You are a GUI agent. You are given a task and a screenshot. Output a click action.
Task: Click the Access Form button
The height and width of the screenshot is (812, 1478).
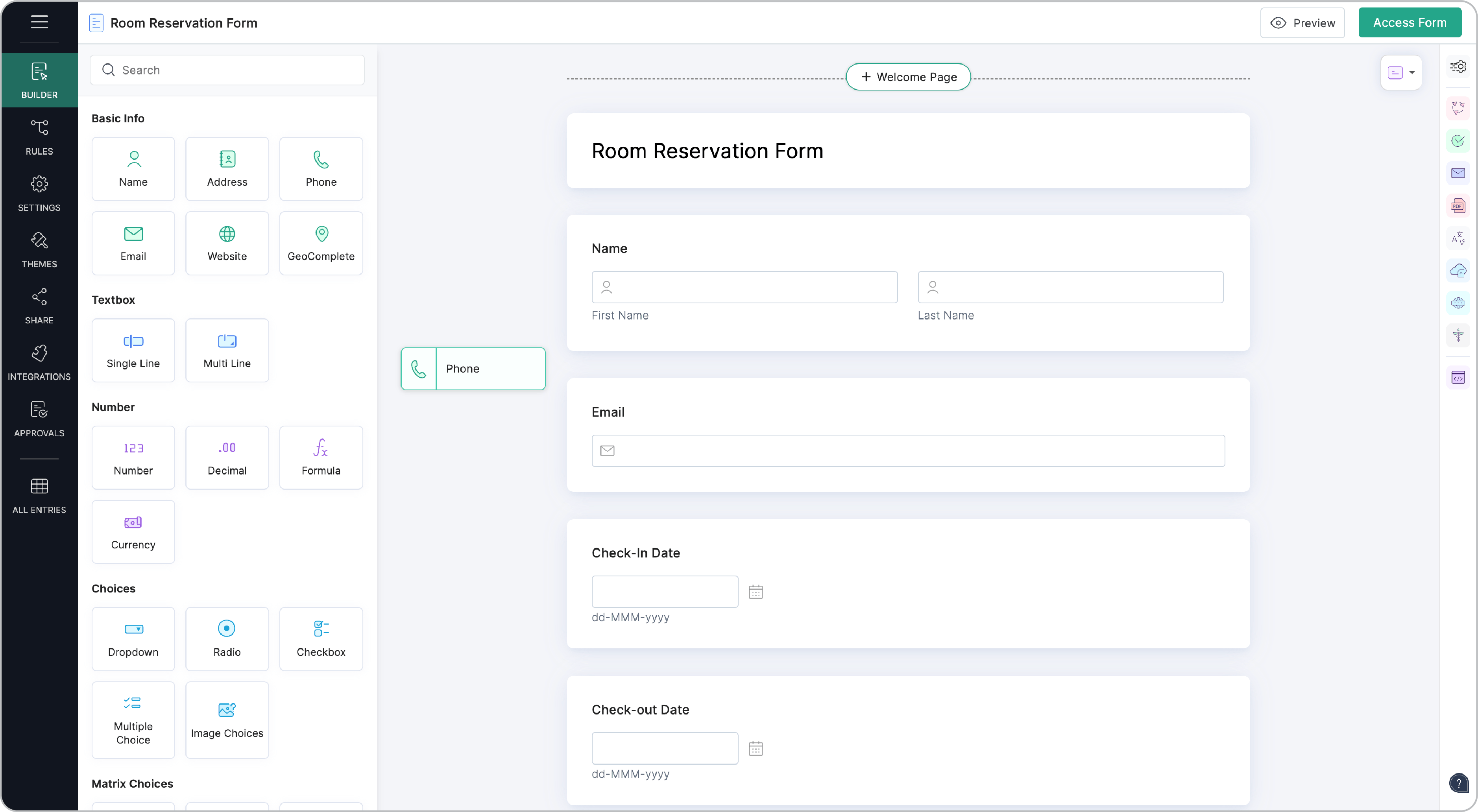1409,23
